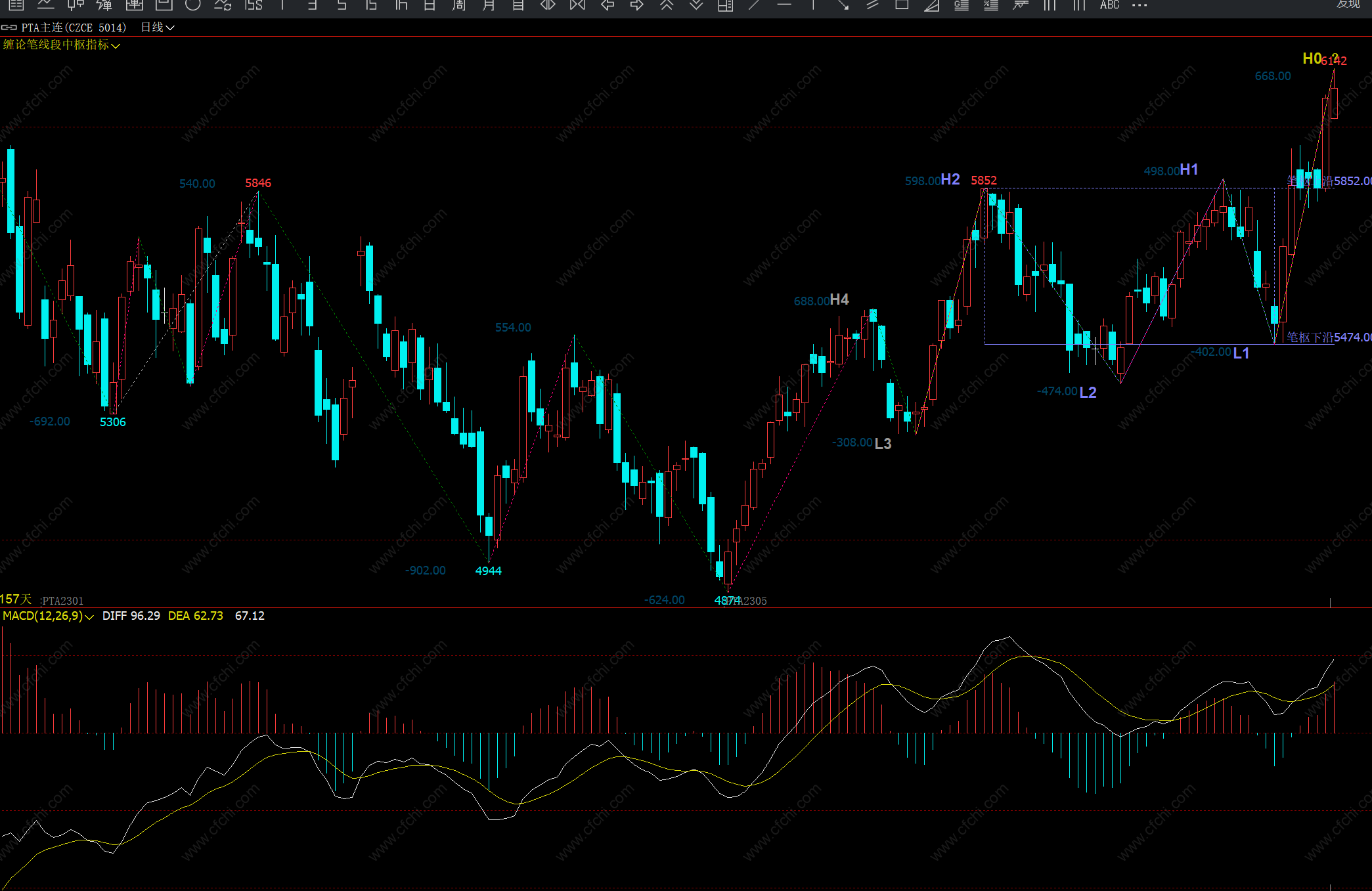Open the 日线 period dropdown
Viewport: 1372px width, 891px height.
(x=158, y=28)
